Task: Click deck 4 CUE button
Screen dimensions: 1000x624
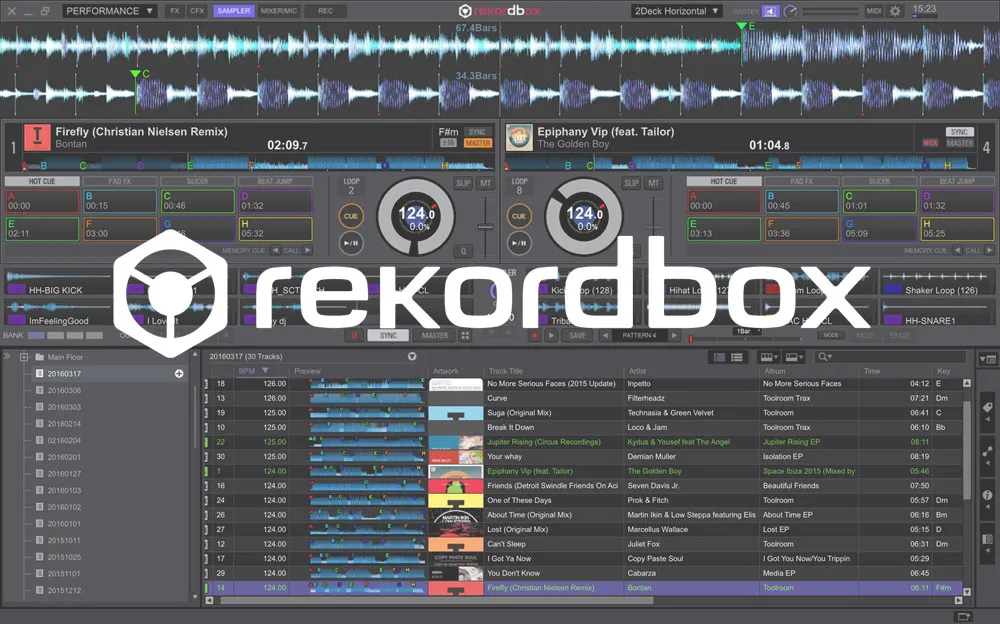Action: tap(519, 216)
